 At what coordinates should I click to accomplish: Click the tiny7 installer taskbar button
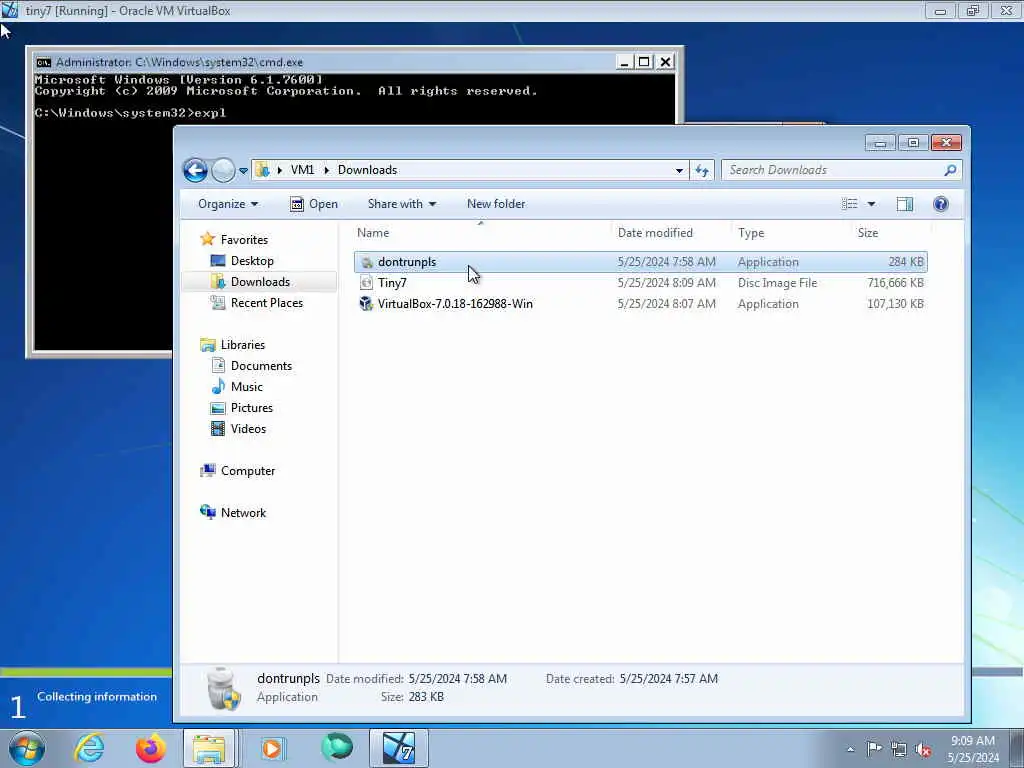point(398,748)
